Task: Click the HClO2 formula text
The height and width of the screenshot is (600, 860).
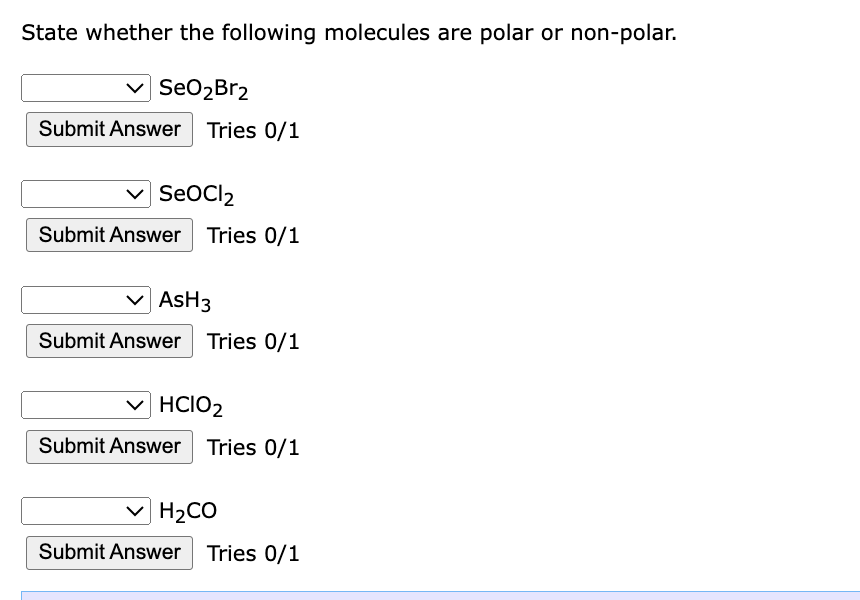Action: click(191, 405)
